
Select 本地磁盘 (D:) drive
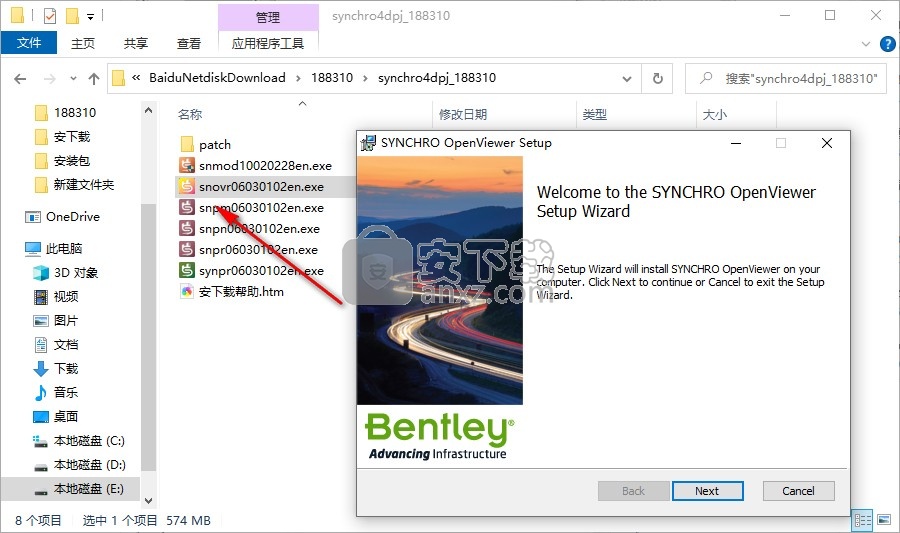[79, 465]
